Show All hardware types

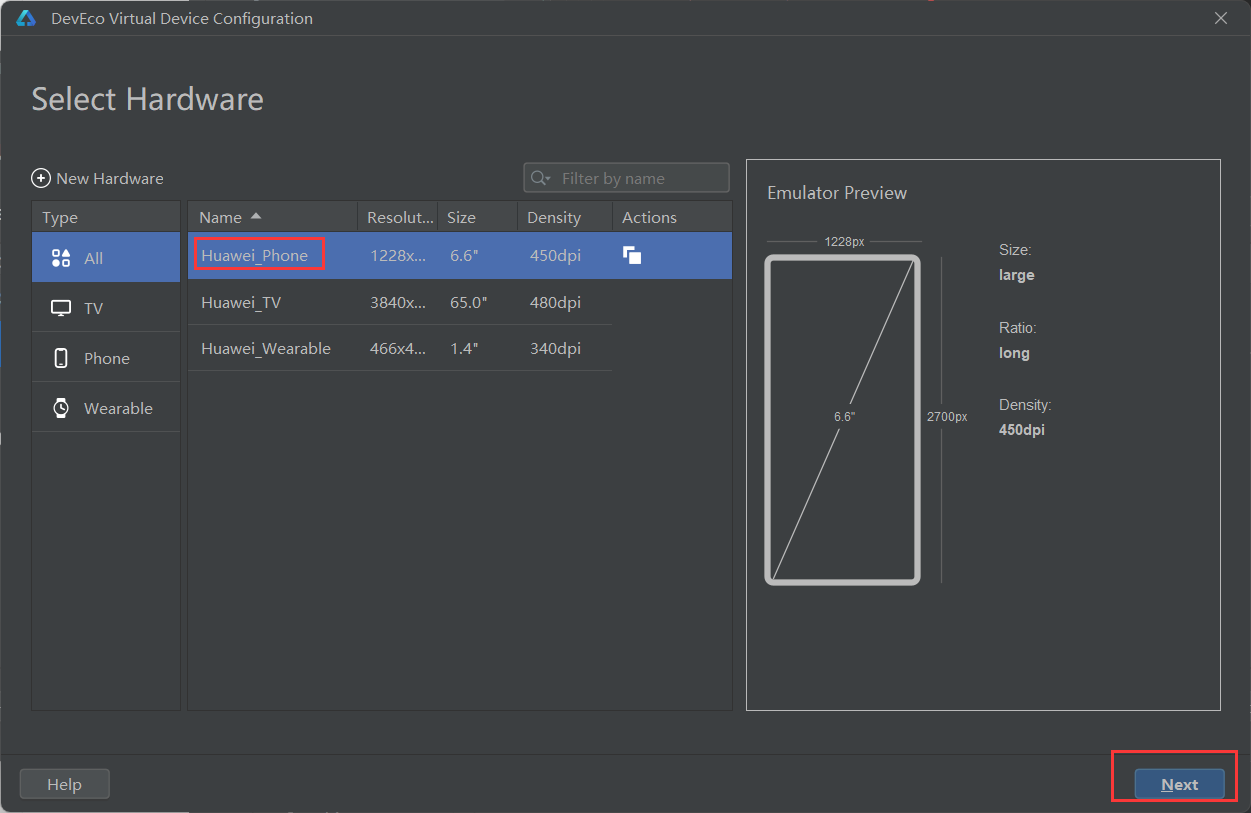pyautogui.click(x=106, y=258)
